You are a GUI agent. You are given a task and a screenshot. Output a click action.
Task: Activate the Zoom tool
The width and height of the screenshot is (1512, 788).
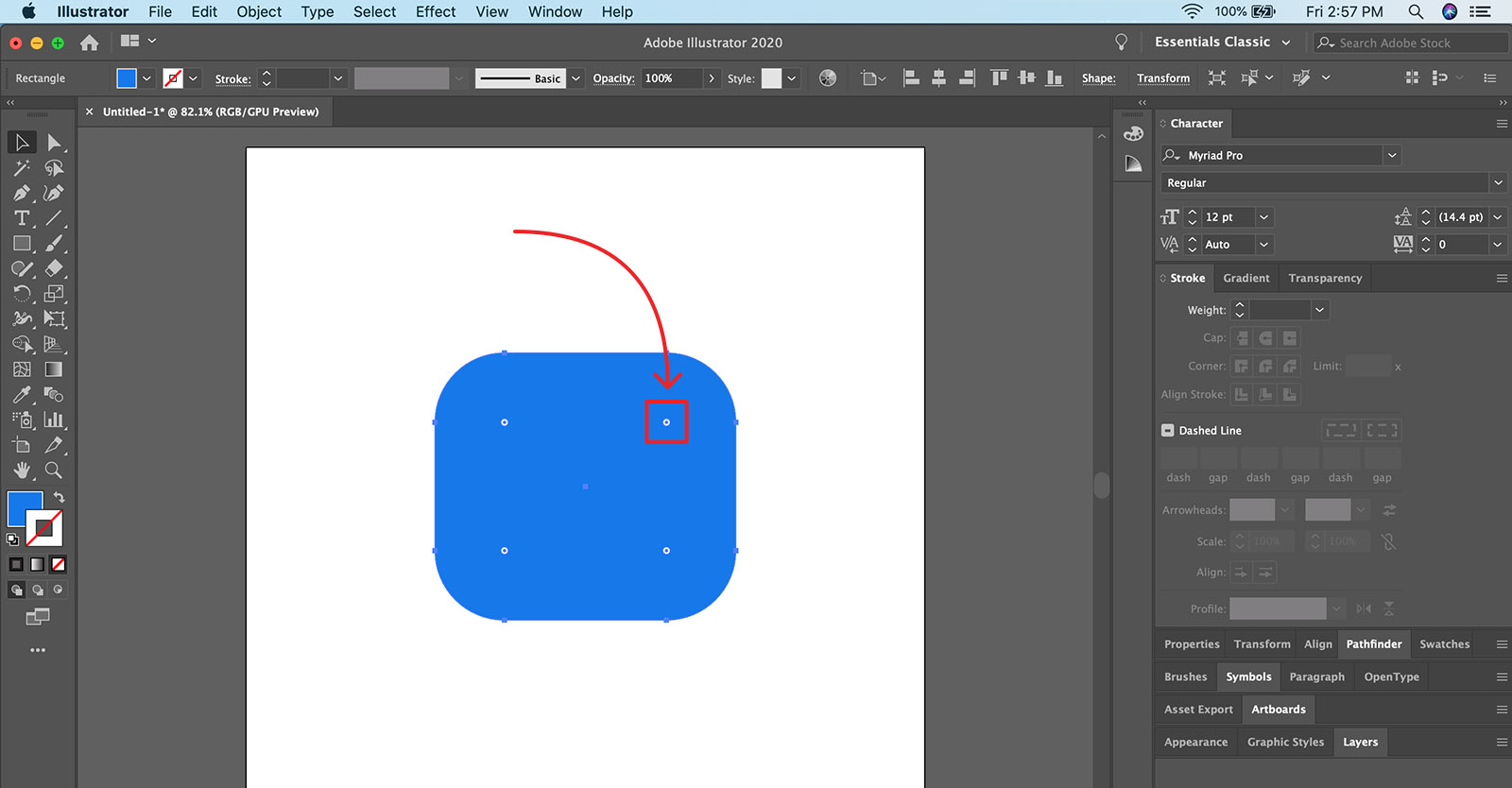pyautogui.click(x=54, y=471)
